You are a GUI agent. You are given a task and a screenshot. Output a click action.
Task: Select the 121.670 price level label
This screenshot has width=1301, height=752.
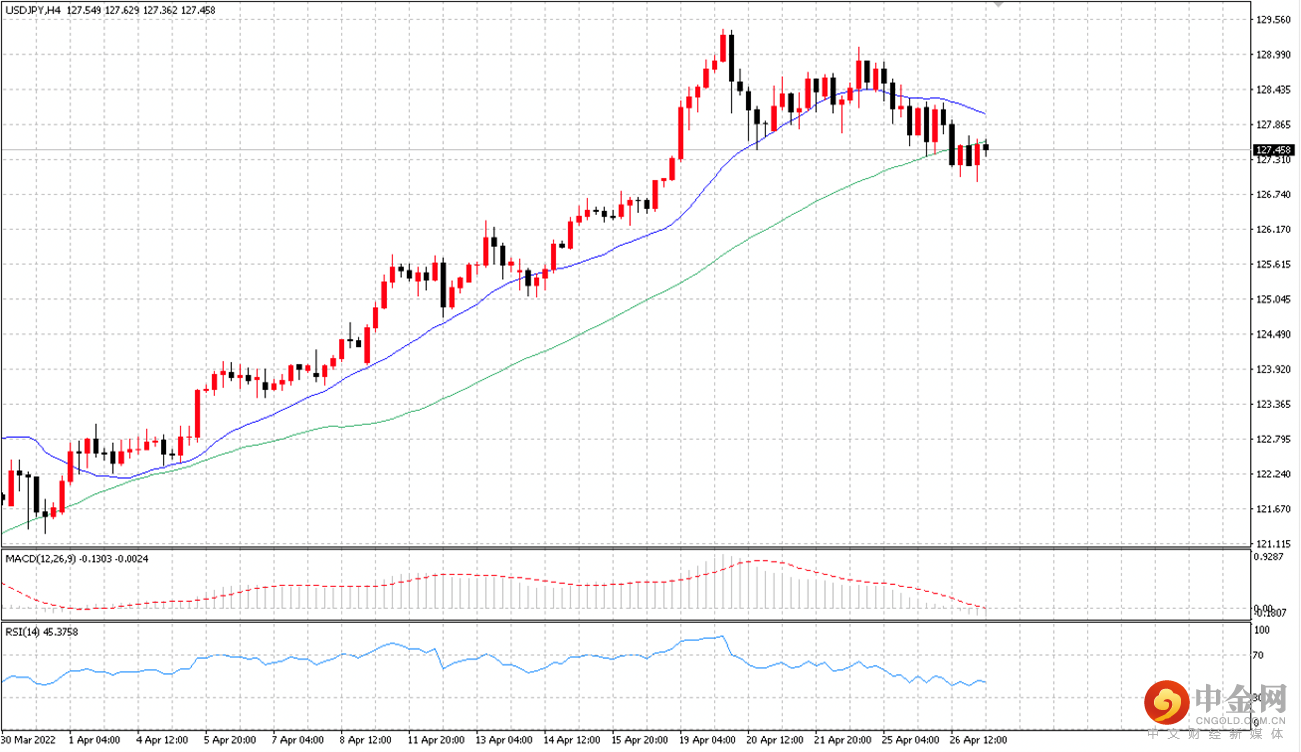click(x=1272, y=509)
